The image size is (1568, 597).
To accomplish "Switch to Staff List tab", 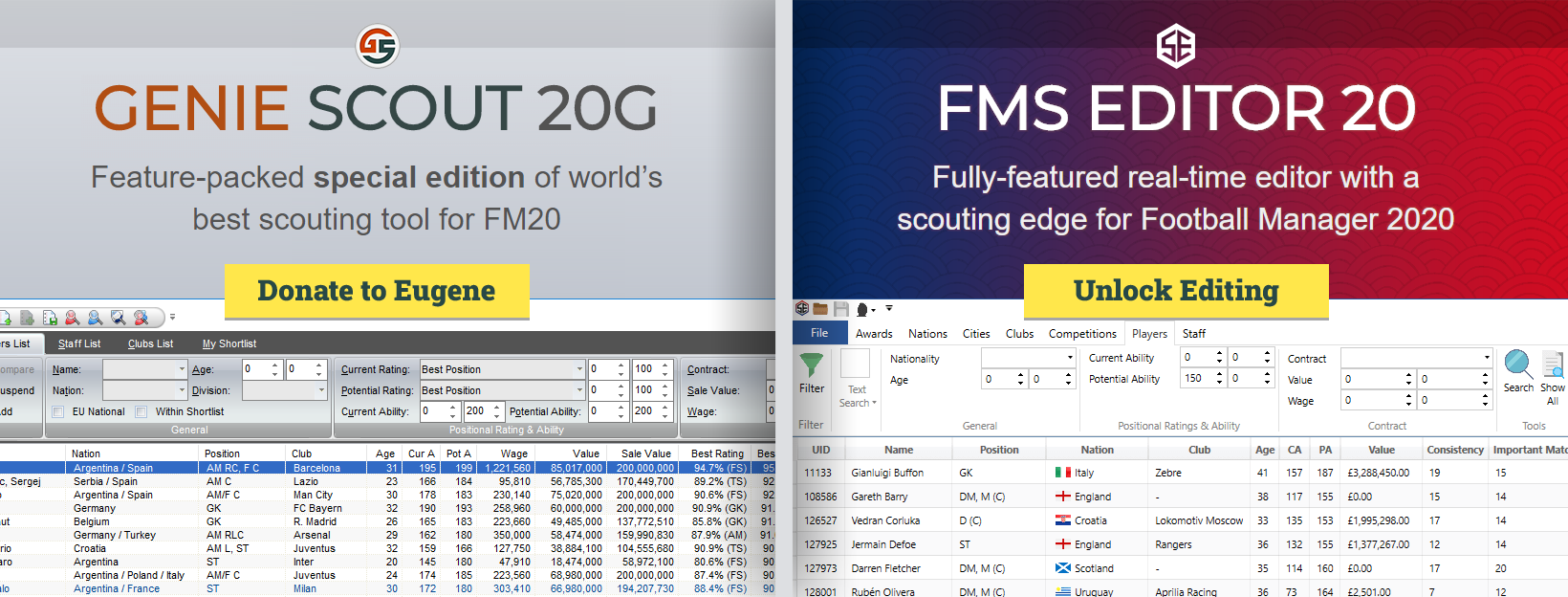I will (79, 343).
